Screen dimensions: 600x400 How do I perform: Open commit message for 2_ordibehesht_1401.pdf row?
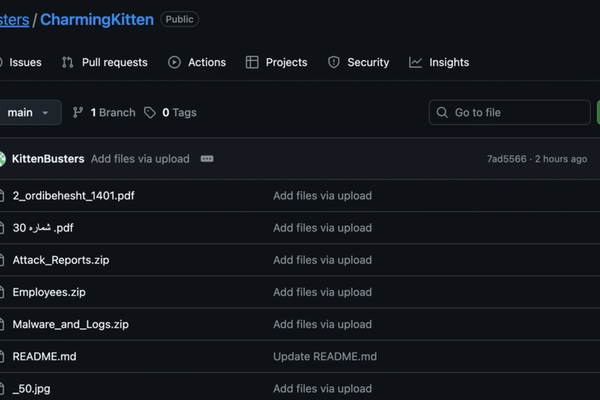click(x=322, y=196)
